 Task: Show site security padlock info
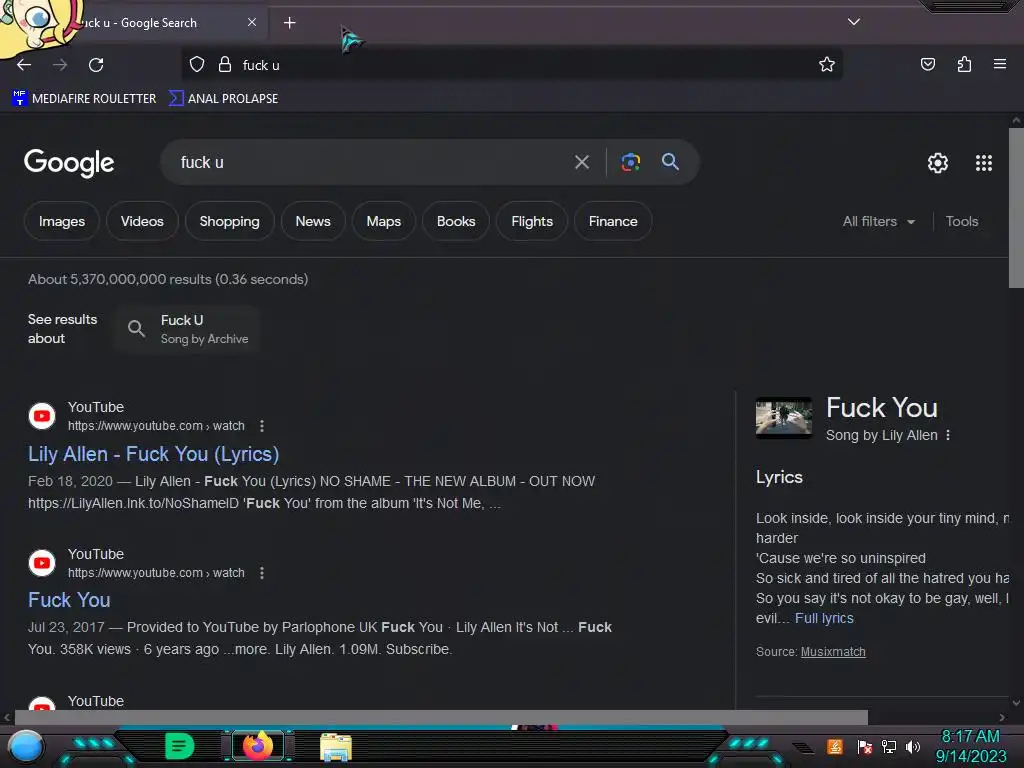[225, 65]
